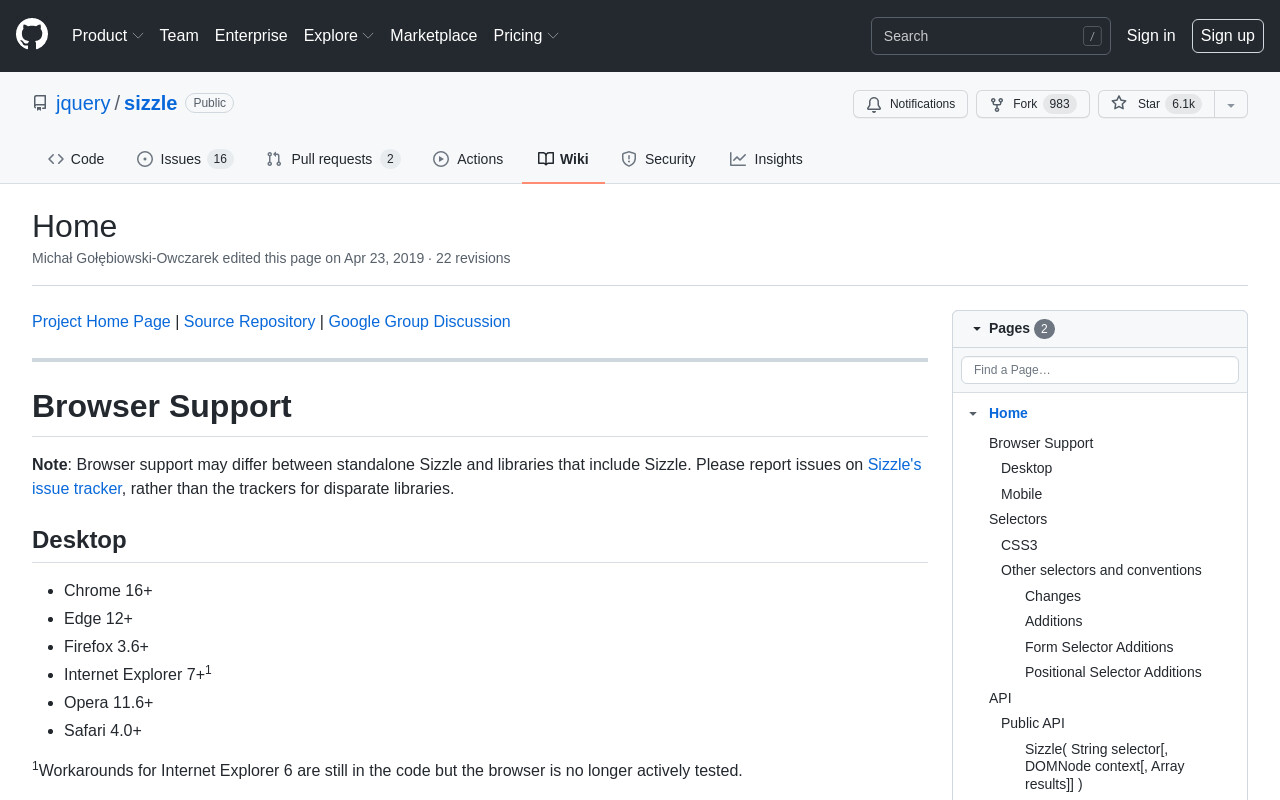Viewport: 1280px width, 800px height.
Task: Open the Pricing dropdown menu
Action: 525,36
